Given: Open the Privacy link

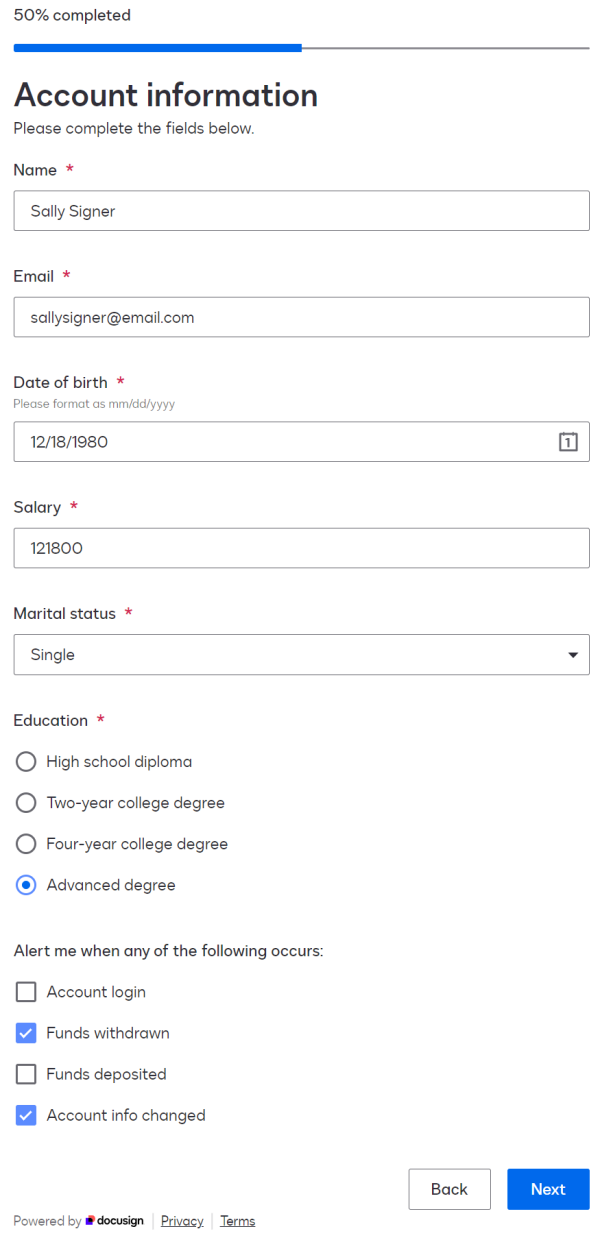Looking at the screenshot, I should pos(181,1221).
